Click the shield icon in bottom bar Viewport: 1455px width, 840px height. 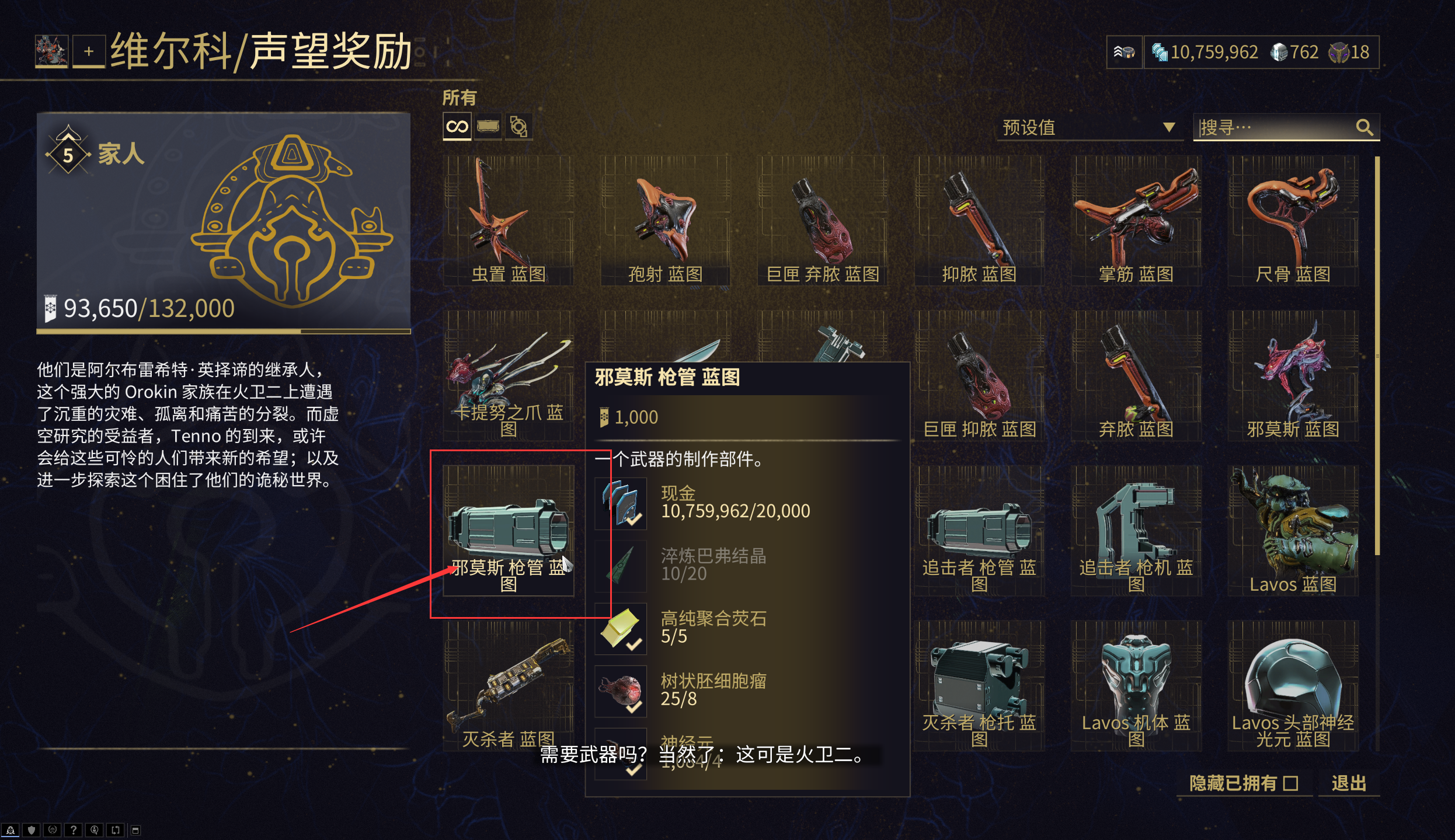tap(32, 830)
